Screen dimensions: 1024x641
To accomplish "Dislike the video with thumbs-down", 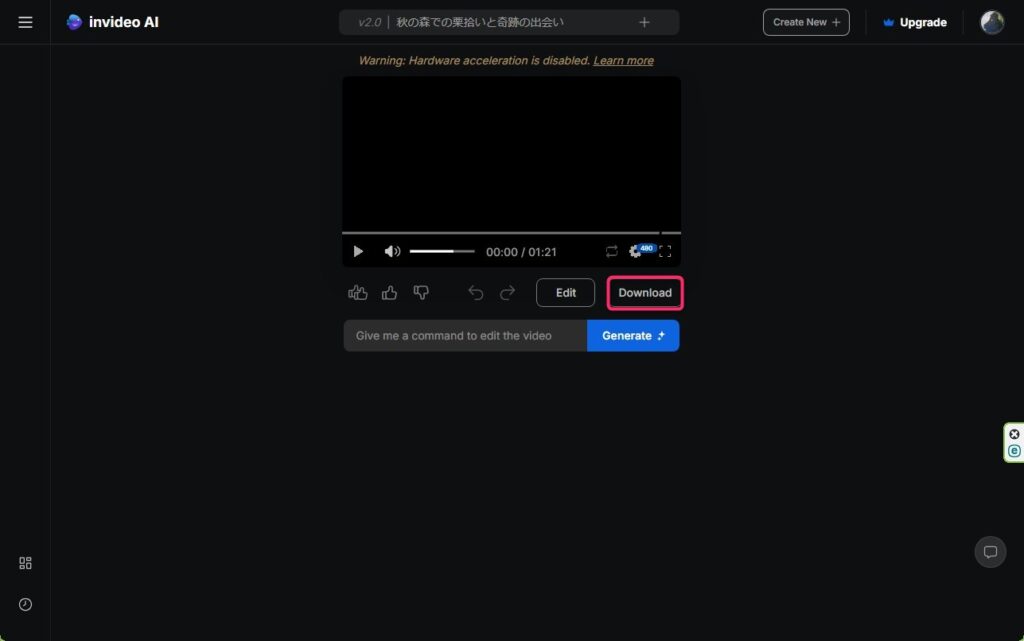I will pos(421,292).
